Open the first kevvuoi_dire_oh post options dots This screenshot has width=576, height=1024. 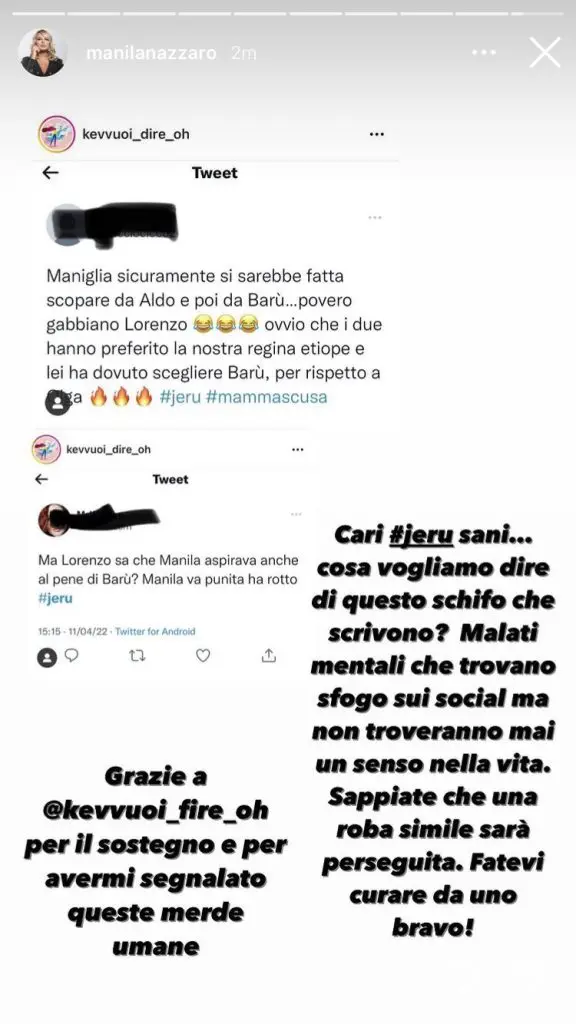(377, 134)
